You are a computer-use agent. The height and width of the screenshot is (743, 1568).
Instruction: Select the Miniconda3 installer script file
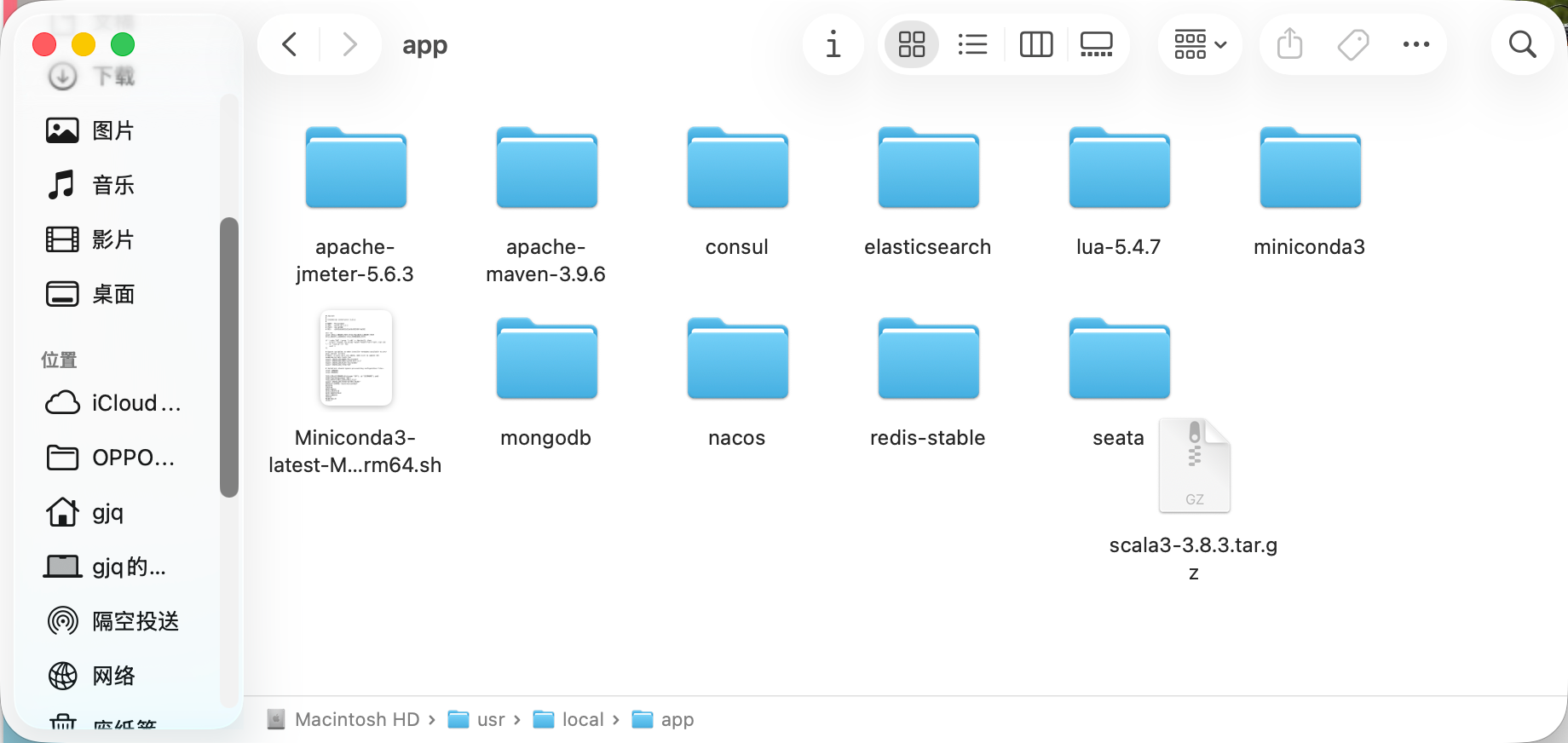click(356, 358)
